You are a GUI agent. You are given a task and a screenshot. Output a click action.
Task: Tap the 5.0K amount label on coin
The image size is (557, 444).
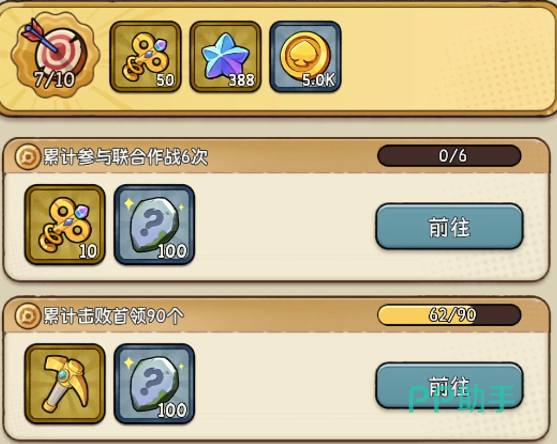point(318,80)
